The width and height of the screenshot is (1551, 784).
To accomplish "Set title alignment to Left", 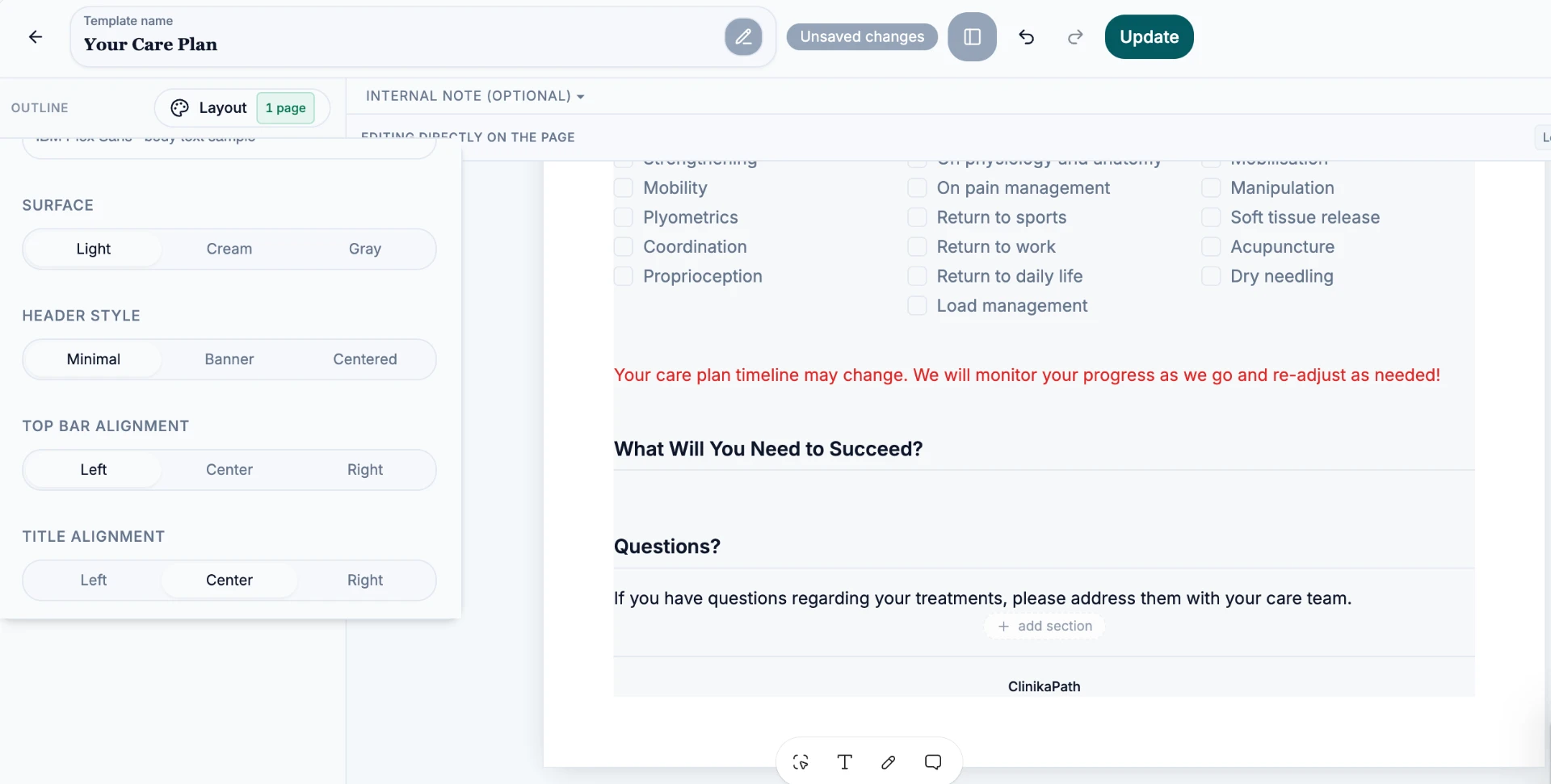I will pyautogui.click(x=94, y=581).
